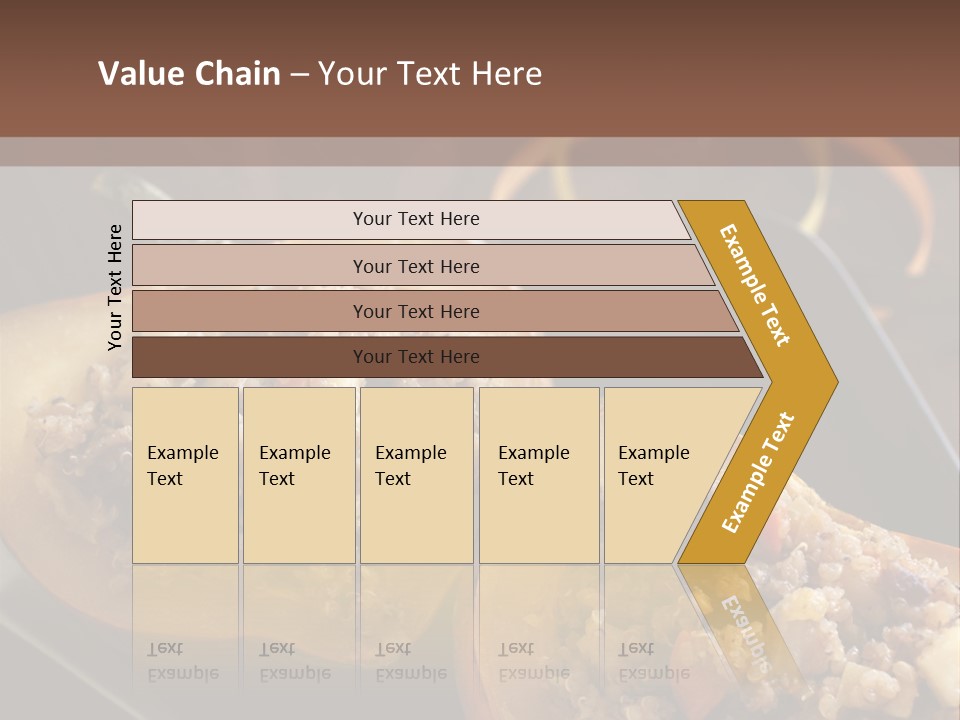Click the upper 'Example Text' on the gold chevron
Viewport: 960px width, 720px height.
click(x=756, y=284)
